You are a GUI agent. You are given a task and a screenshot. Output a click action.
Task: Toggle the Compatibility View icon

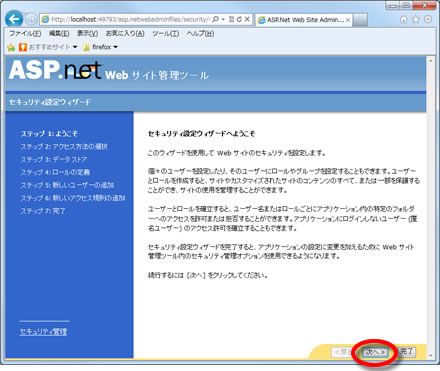232,19
